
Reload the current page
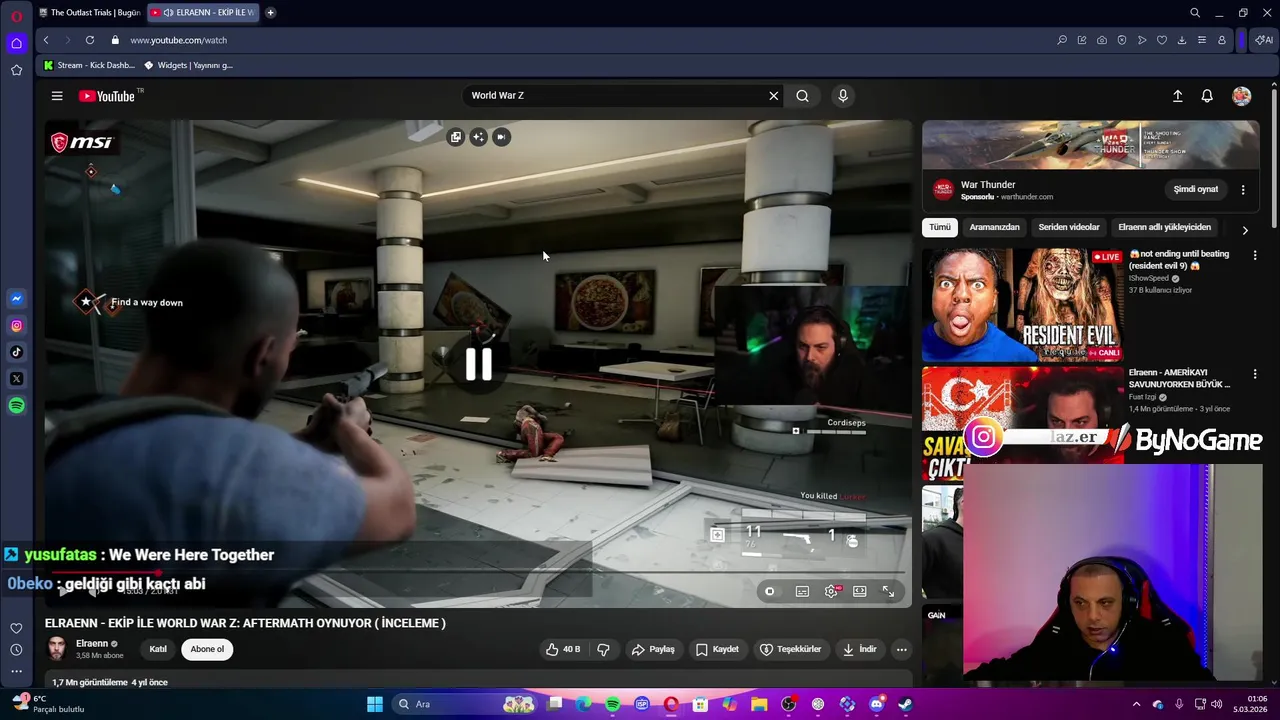(90, 40)
